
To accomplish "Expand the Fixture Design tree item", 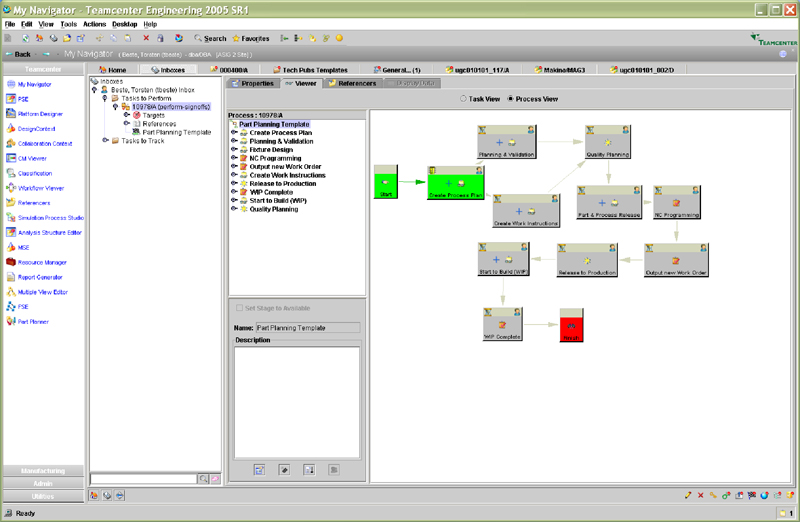I will pyautogui.click(x=234, y=150).
